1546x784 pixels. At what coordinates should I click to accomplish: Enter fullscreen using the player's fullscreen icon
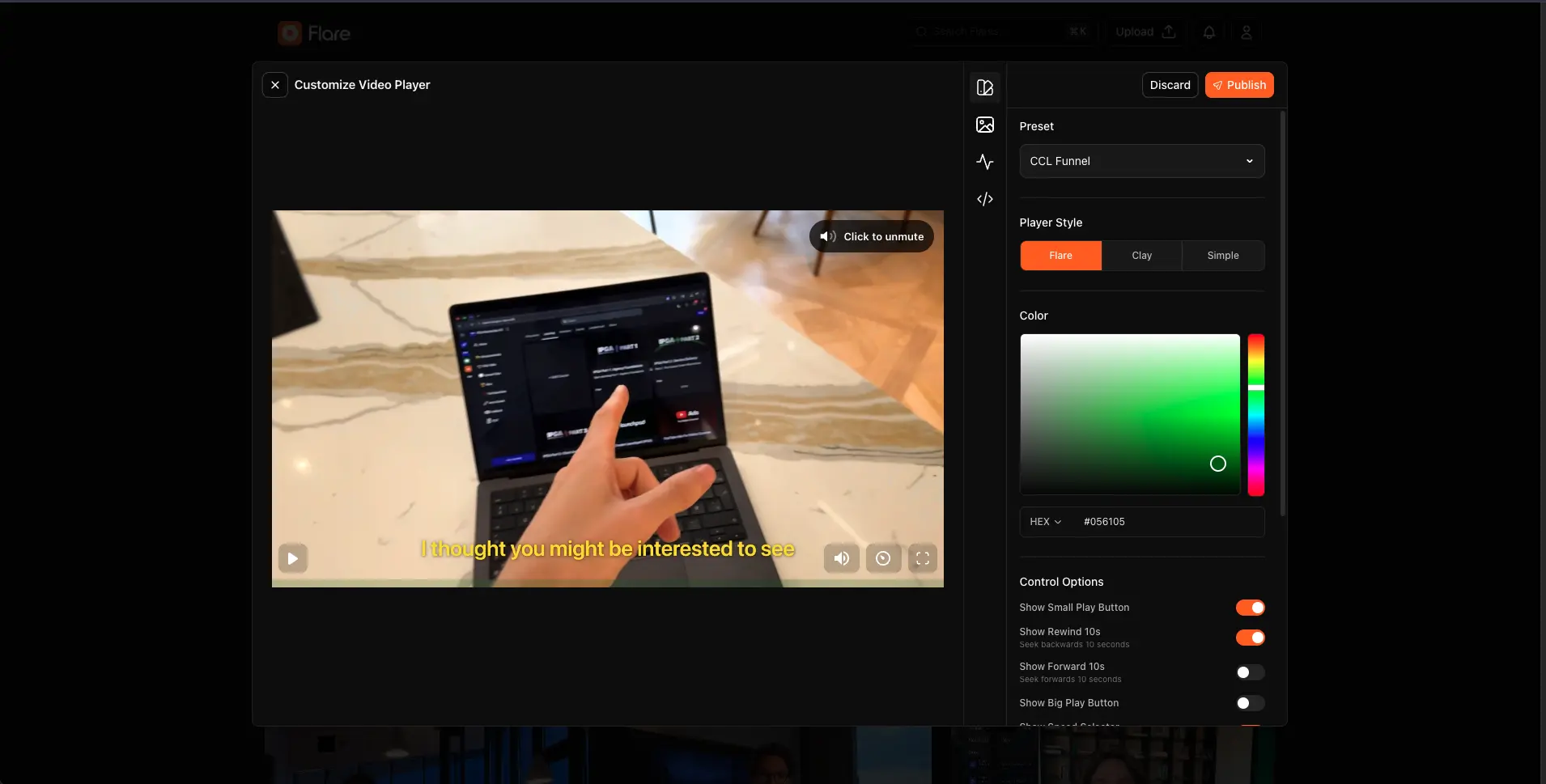click(922, 558)
